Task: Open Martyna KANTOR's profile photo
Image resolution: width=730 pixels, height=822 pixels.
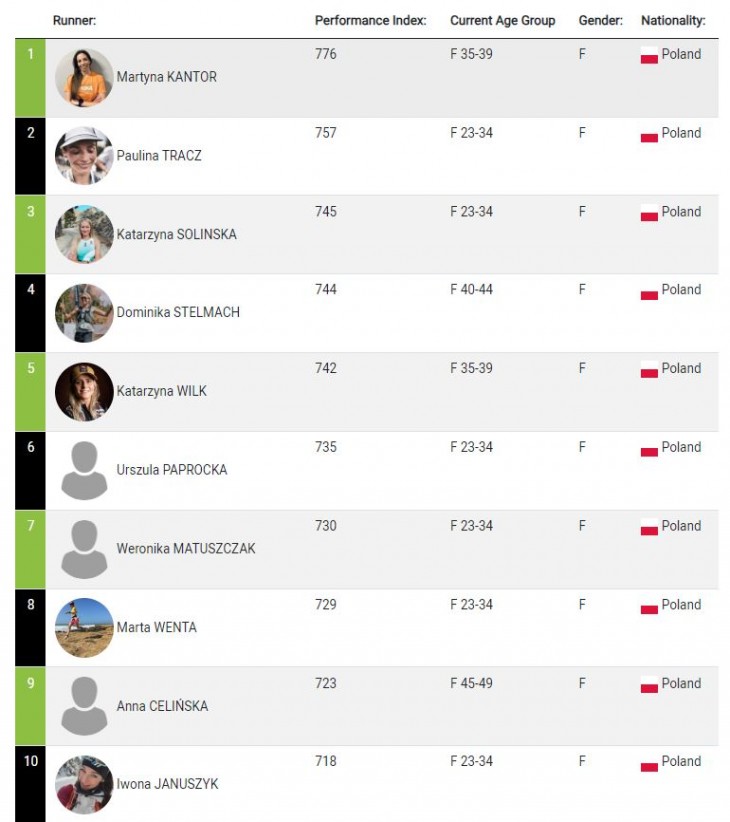Action: (x=84, y=78)
